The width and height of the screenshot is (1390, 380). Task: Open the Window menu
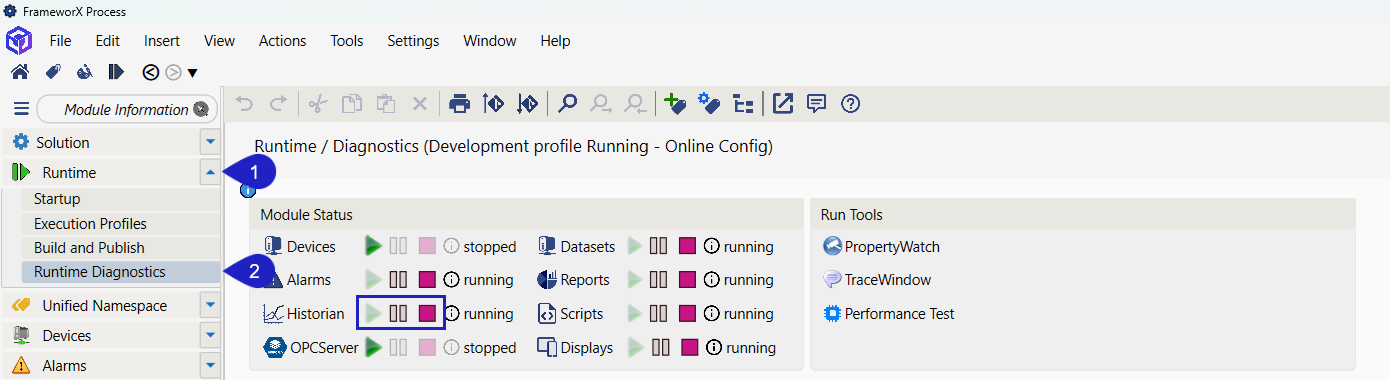point(490,41)
